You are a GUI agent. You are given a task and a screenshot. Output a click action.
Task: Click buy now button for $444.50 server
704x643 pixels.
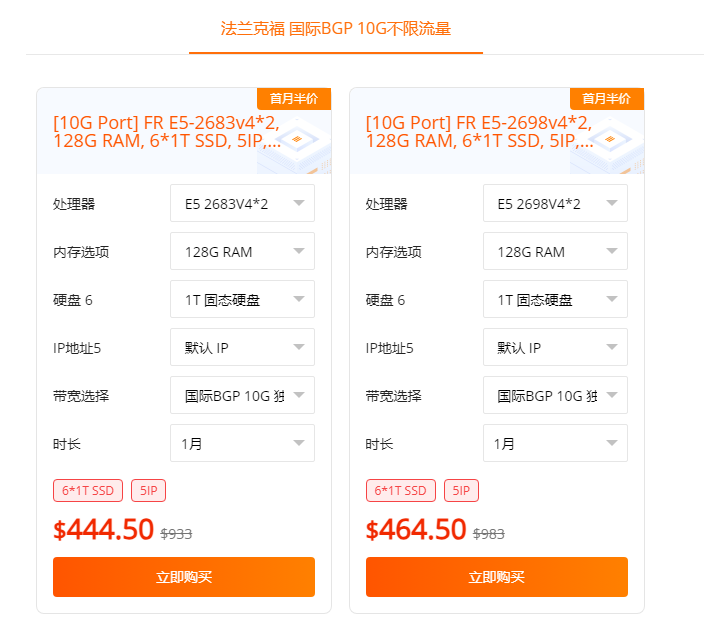click(184, 577)
